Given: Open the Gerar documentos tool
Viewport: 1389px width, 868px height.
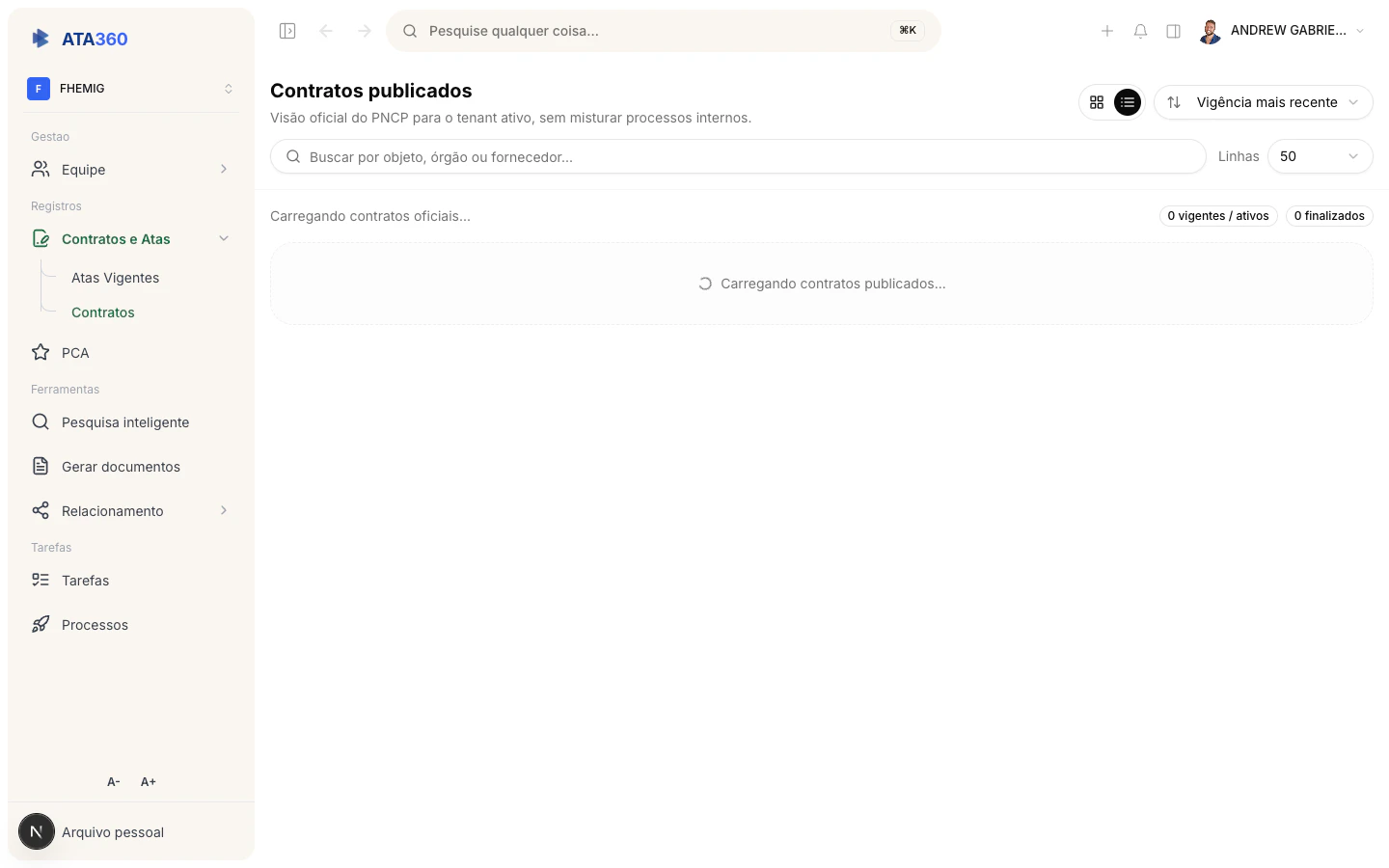Looking at the screenshot, I should [121, 467].
